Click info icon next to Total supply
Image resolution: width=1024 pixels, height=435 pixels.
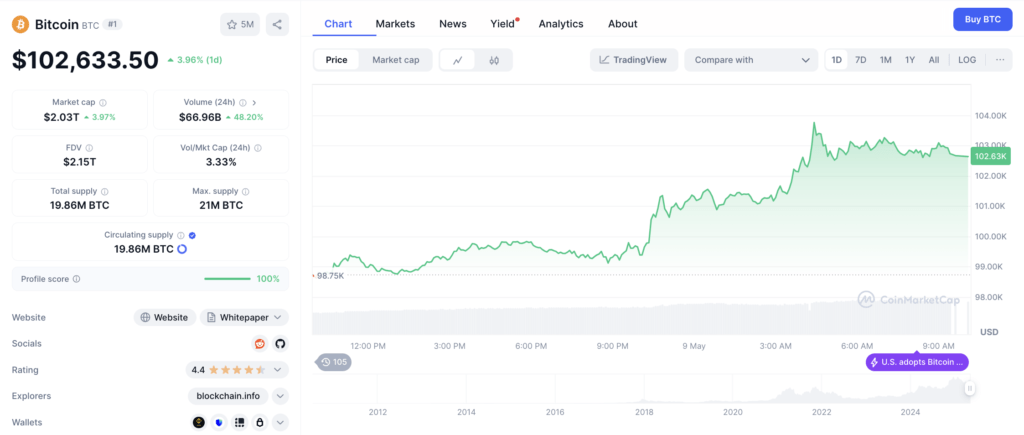(105, 192)
